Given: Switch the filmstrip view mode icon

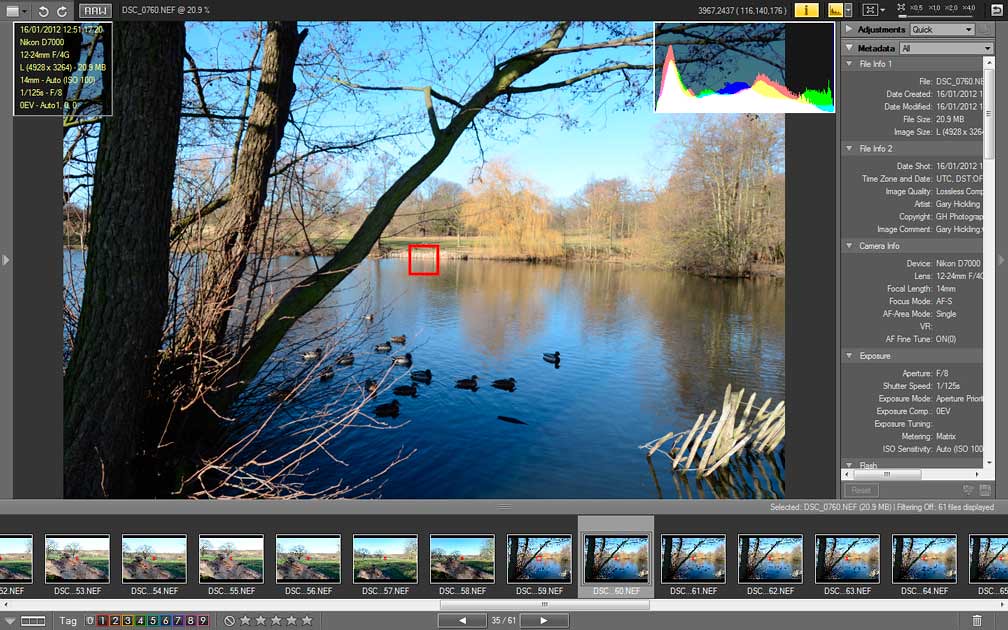Looking at the screenshot, I should (33, 621).
